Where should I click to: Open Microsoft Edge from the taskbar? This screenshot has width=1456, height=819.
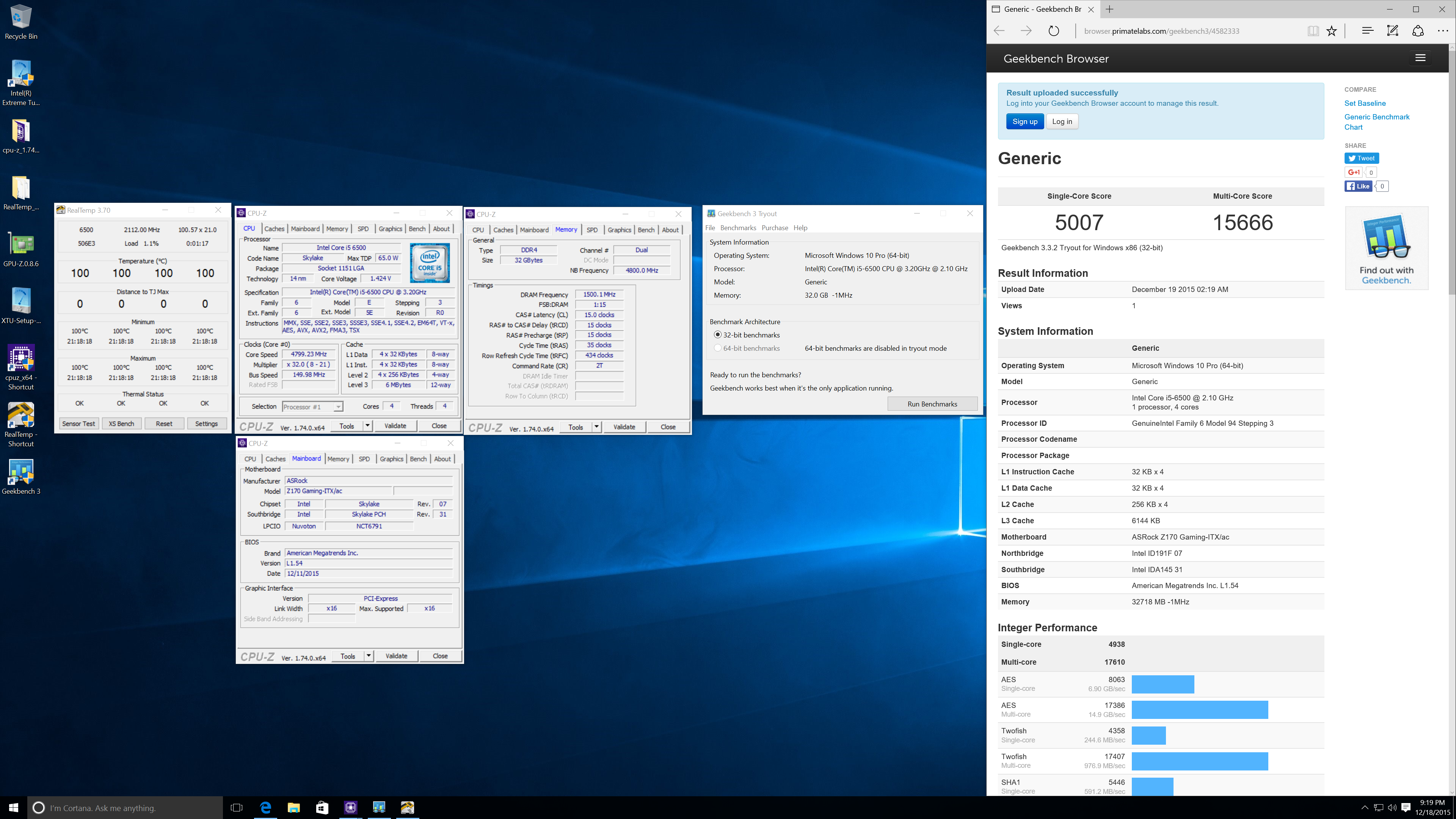pyautogui.click(x=265, y=808)
